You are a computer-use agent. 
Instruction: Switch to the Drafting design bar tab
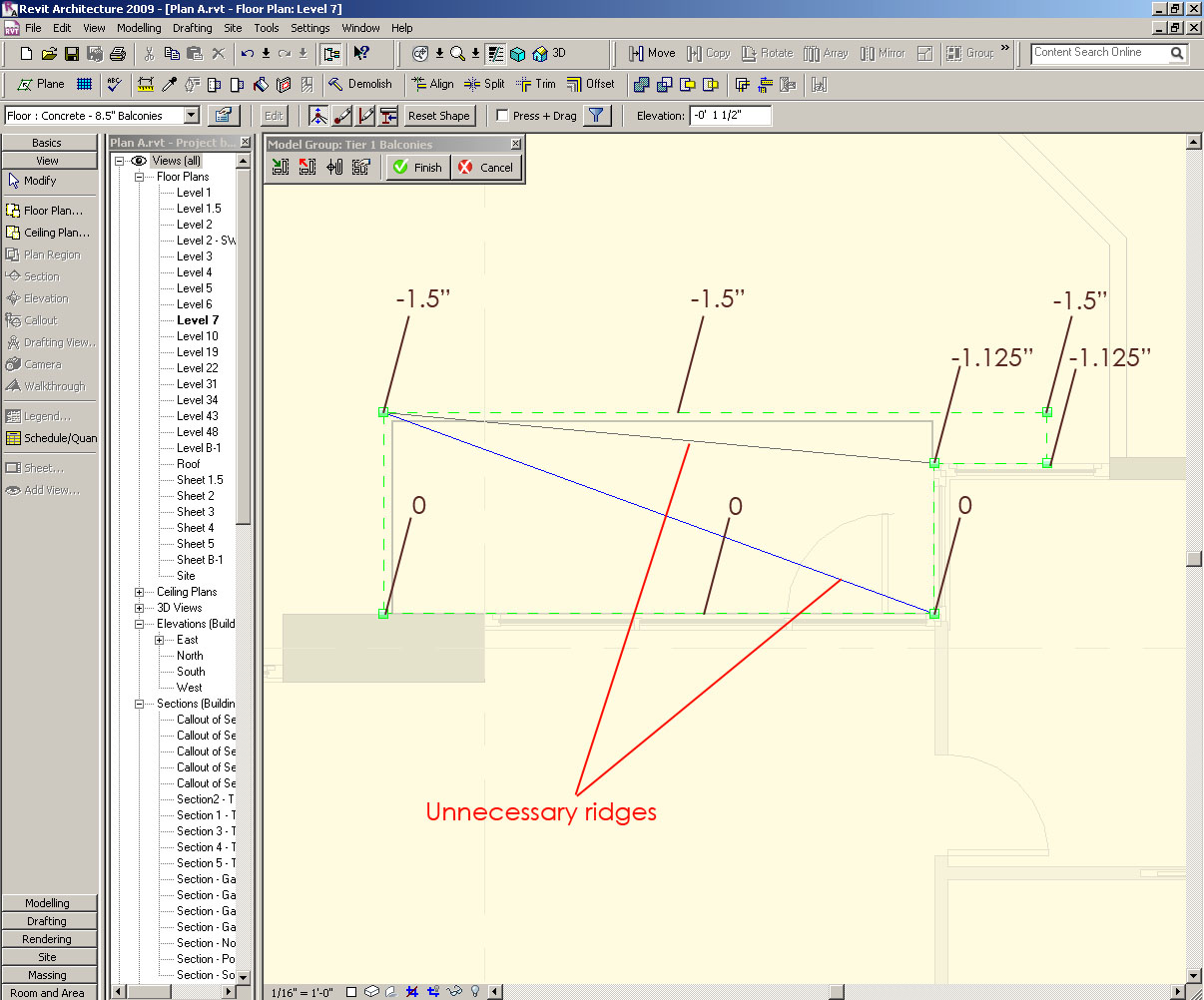pos(47,921)
